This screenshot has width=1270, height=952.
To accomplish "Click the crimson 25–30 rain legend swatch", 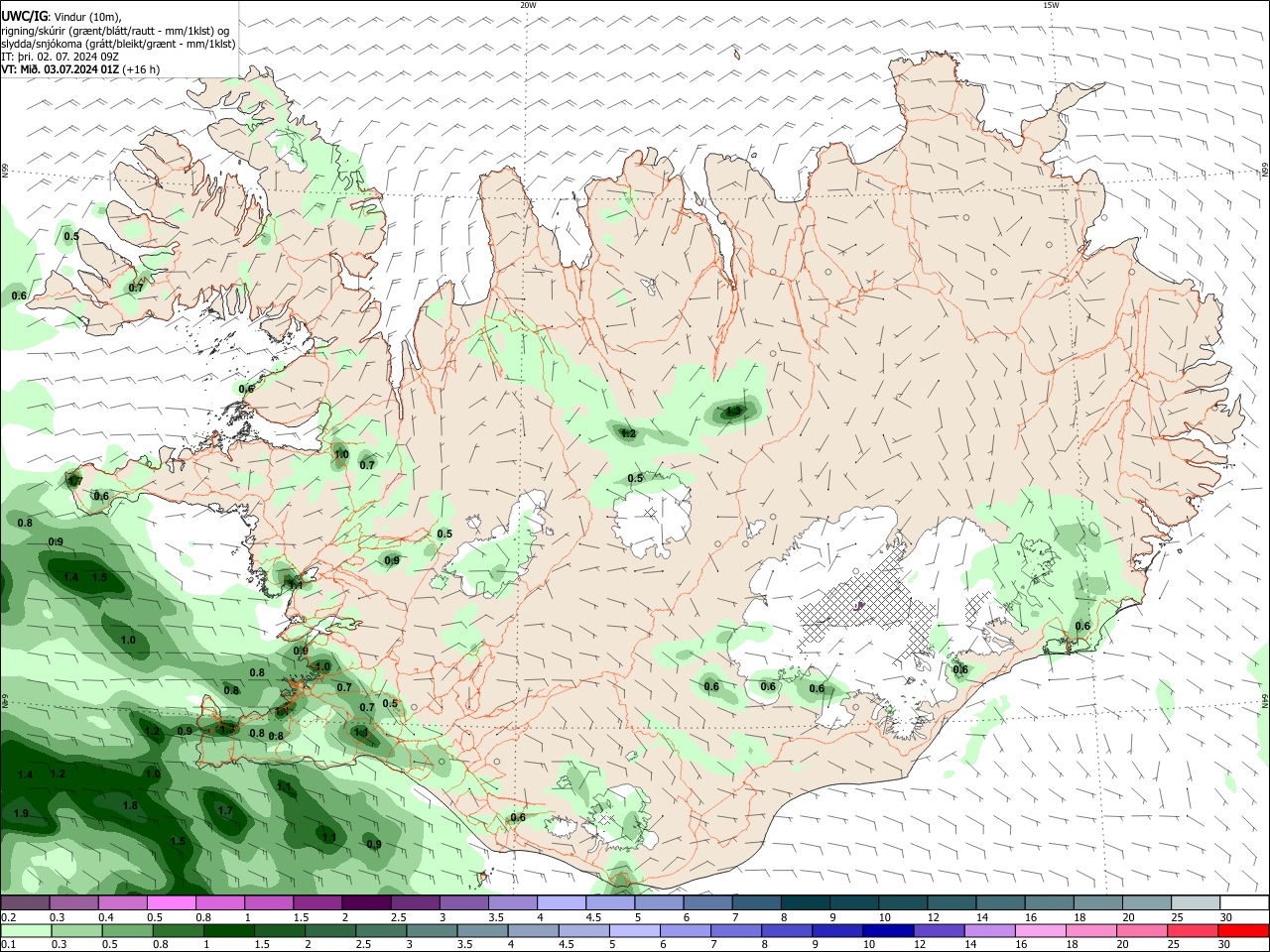I will 1193,931.
